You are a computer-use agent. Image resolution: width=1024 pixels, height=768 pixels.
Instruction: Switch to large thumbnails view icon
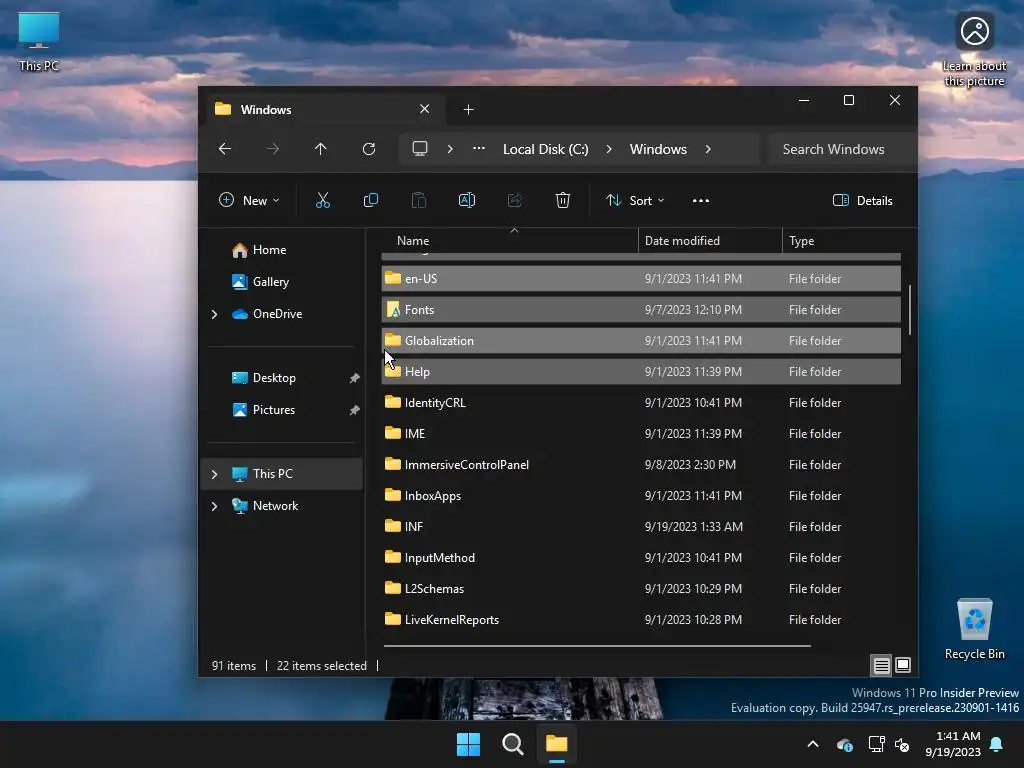tap(903, 665)
